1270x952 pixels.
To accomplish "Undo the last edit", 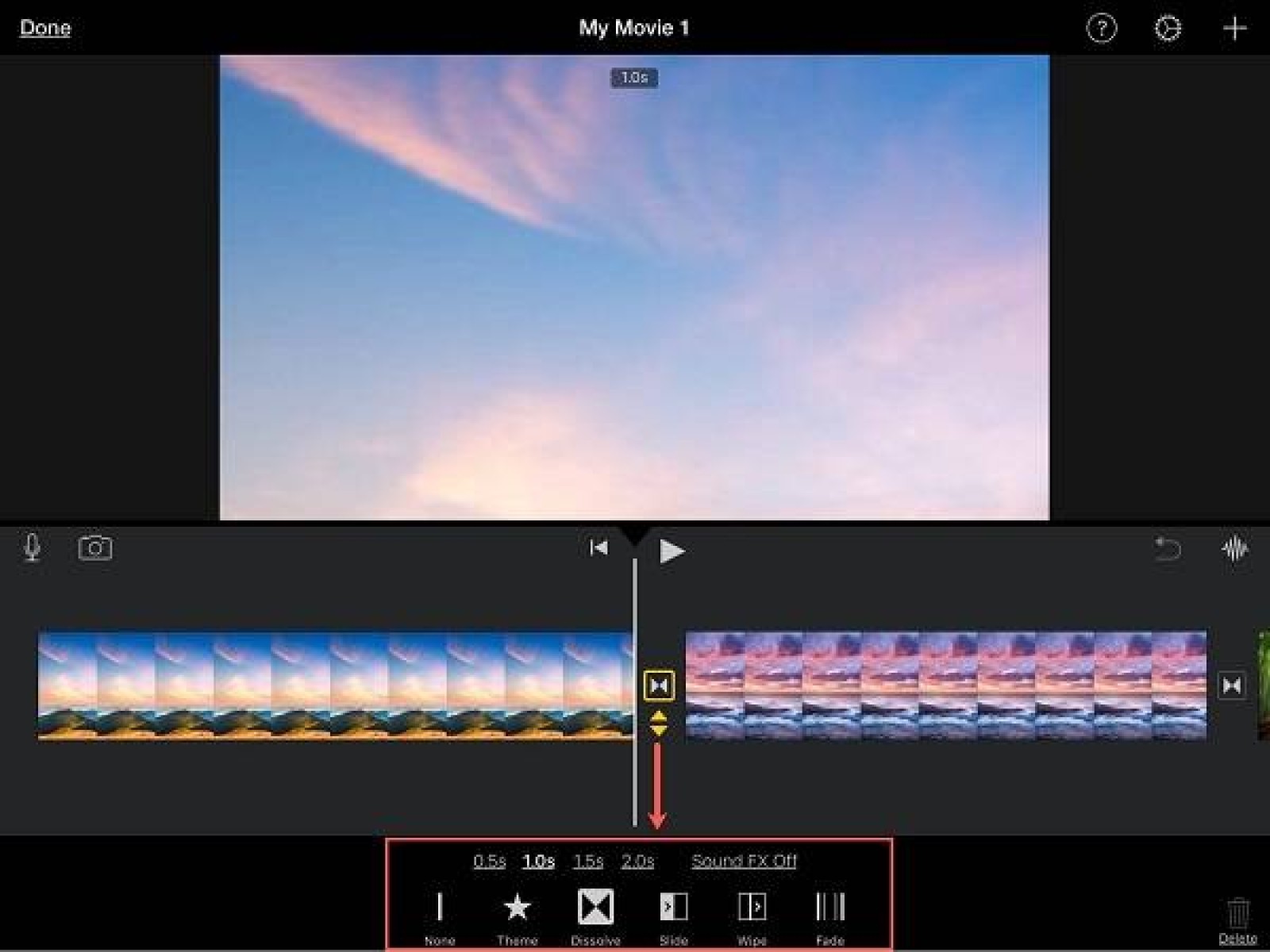I will 1168,548.
